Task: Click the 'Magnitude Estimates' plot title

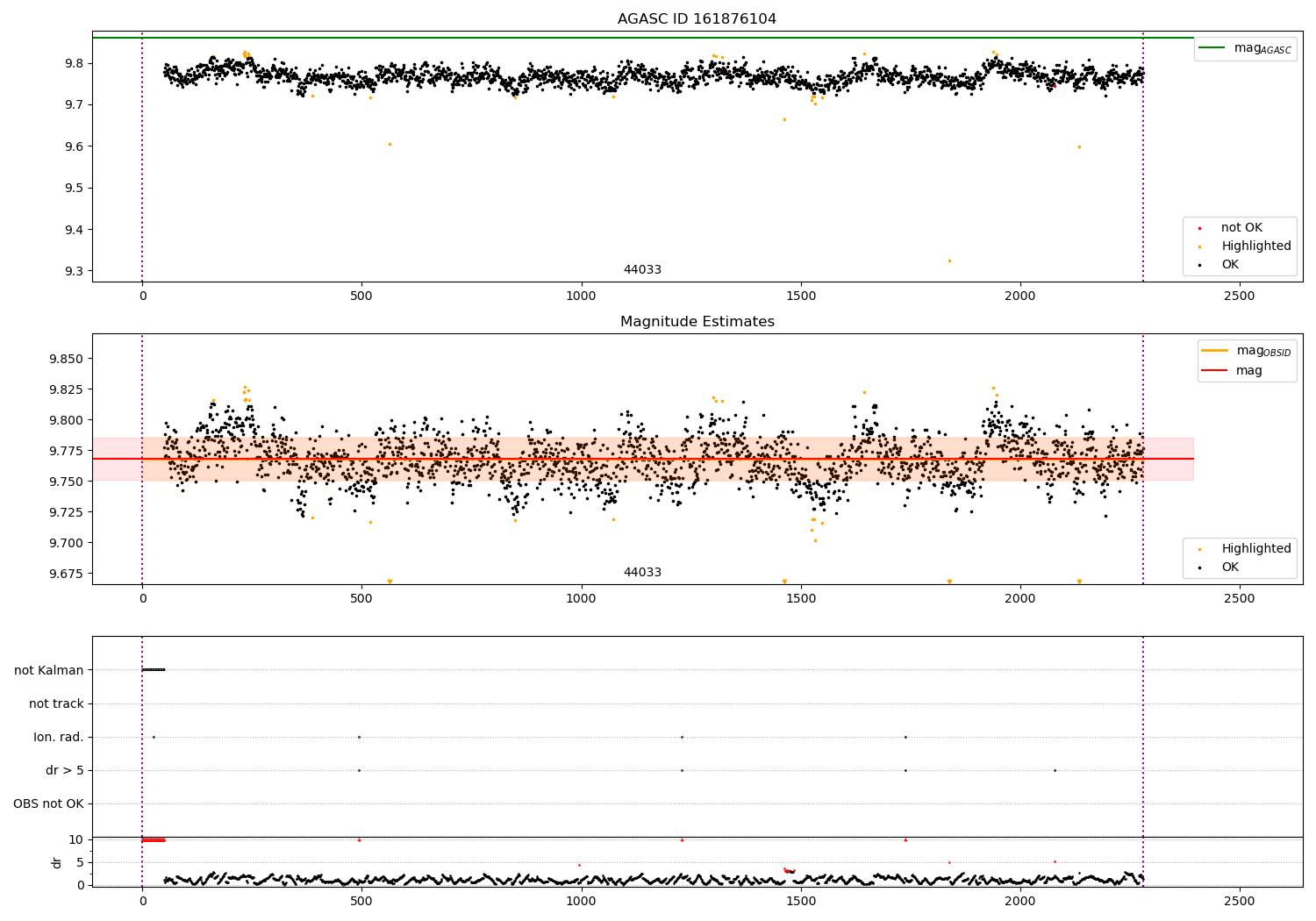Action: [x=697, y=322]
